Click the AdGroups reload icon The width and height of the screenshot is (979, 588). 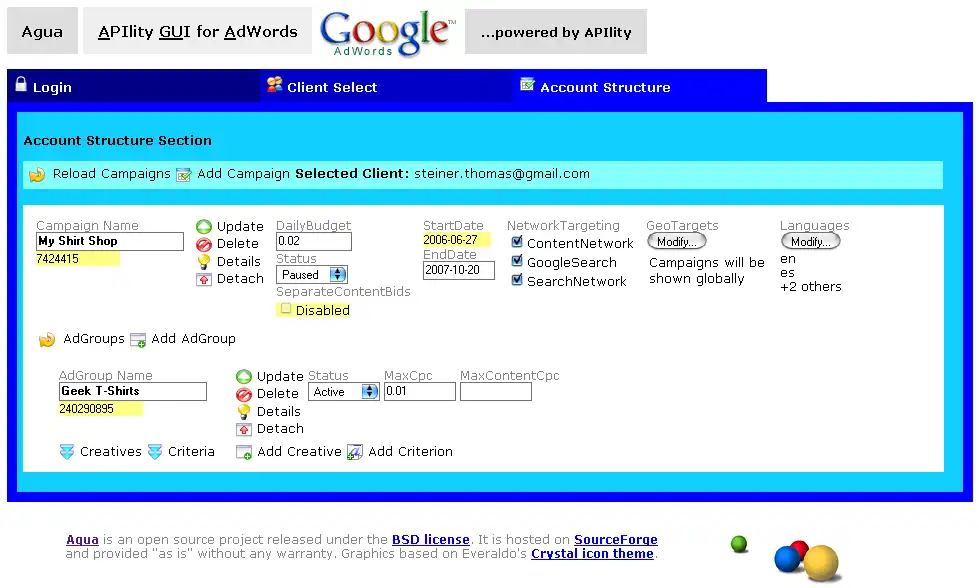tap(47, 340)
